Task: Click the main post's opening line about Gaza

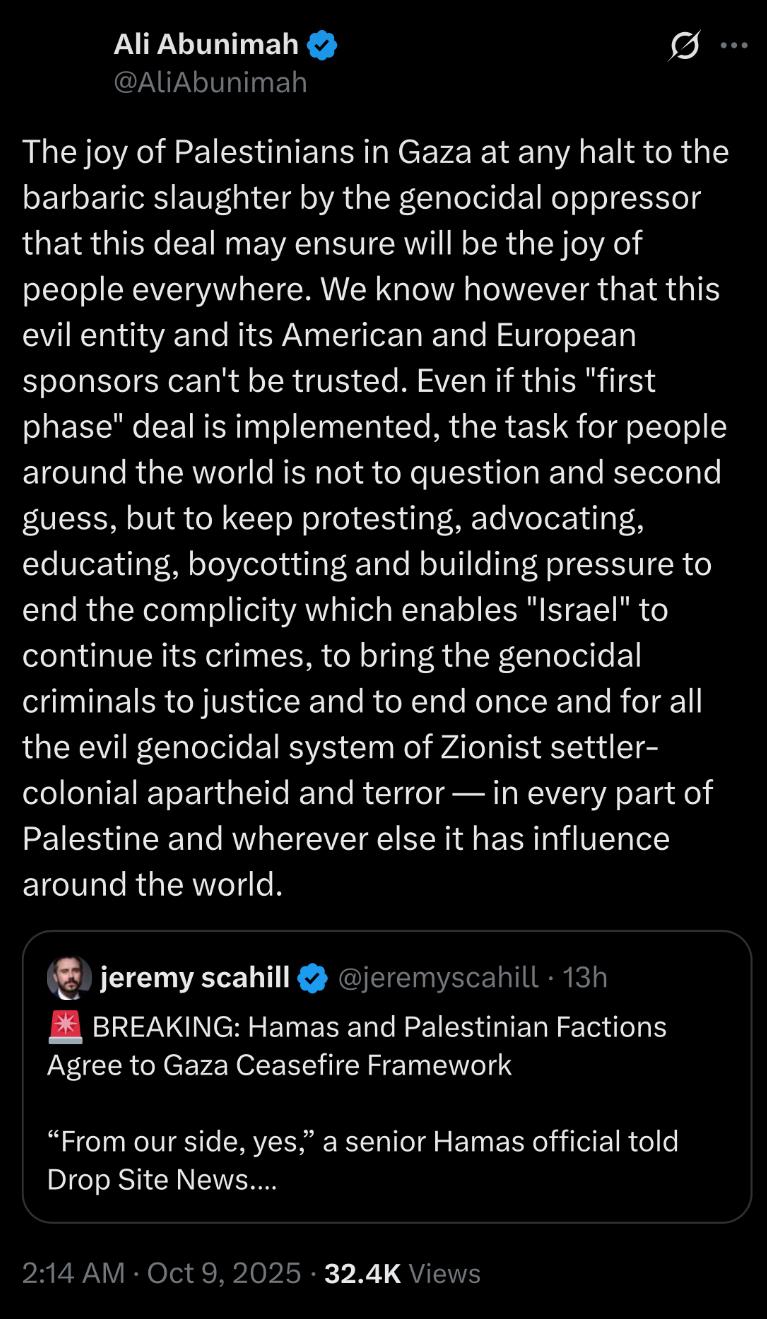Action: point(375,152)
